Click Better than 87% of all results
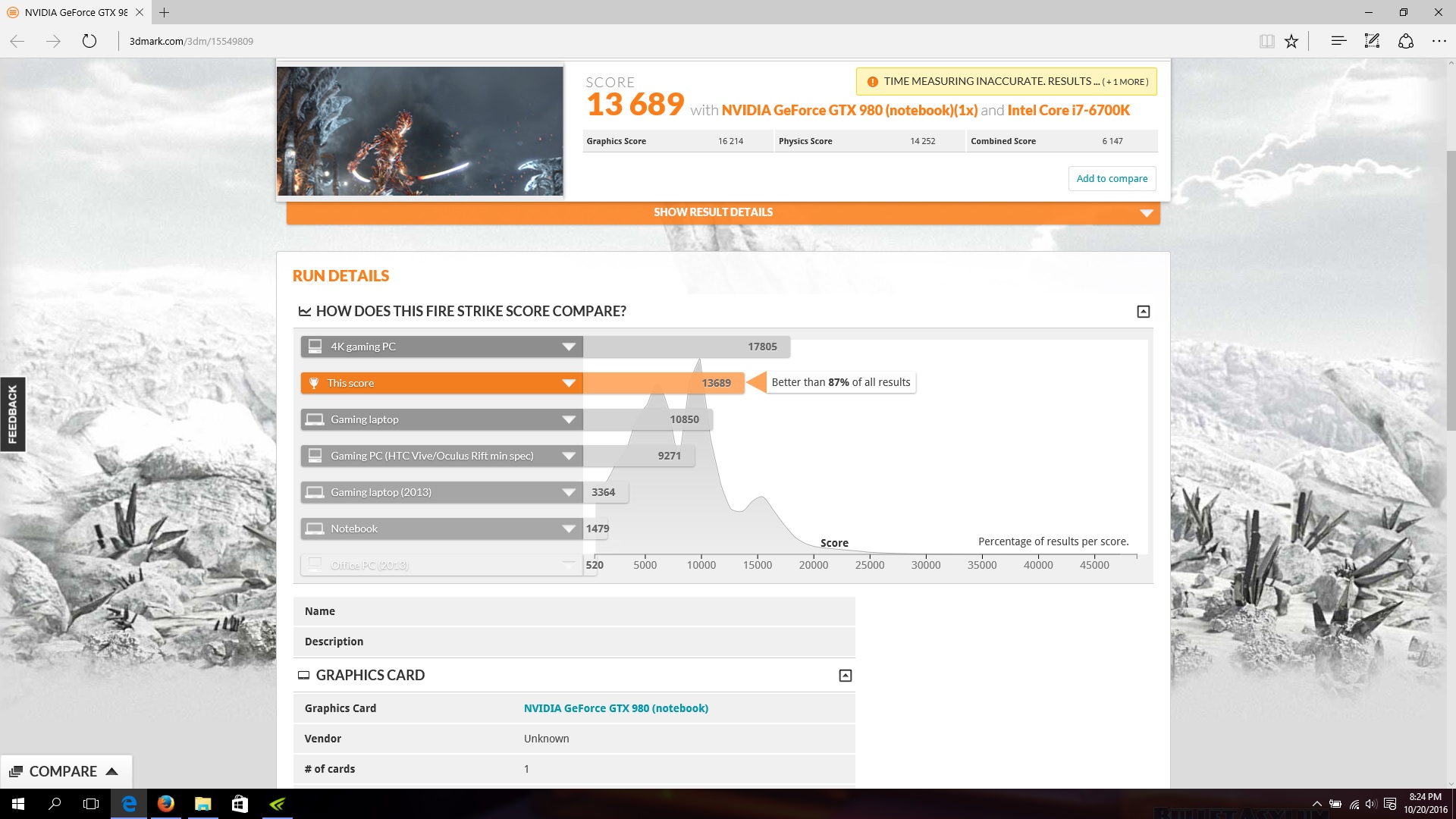 coord(841,382)
